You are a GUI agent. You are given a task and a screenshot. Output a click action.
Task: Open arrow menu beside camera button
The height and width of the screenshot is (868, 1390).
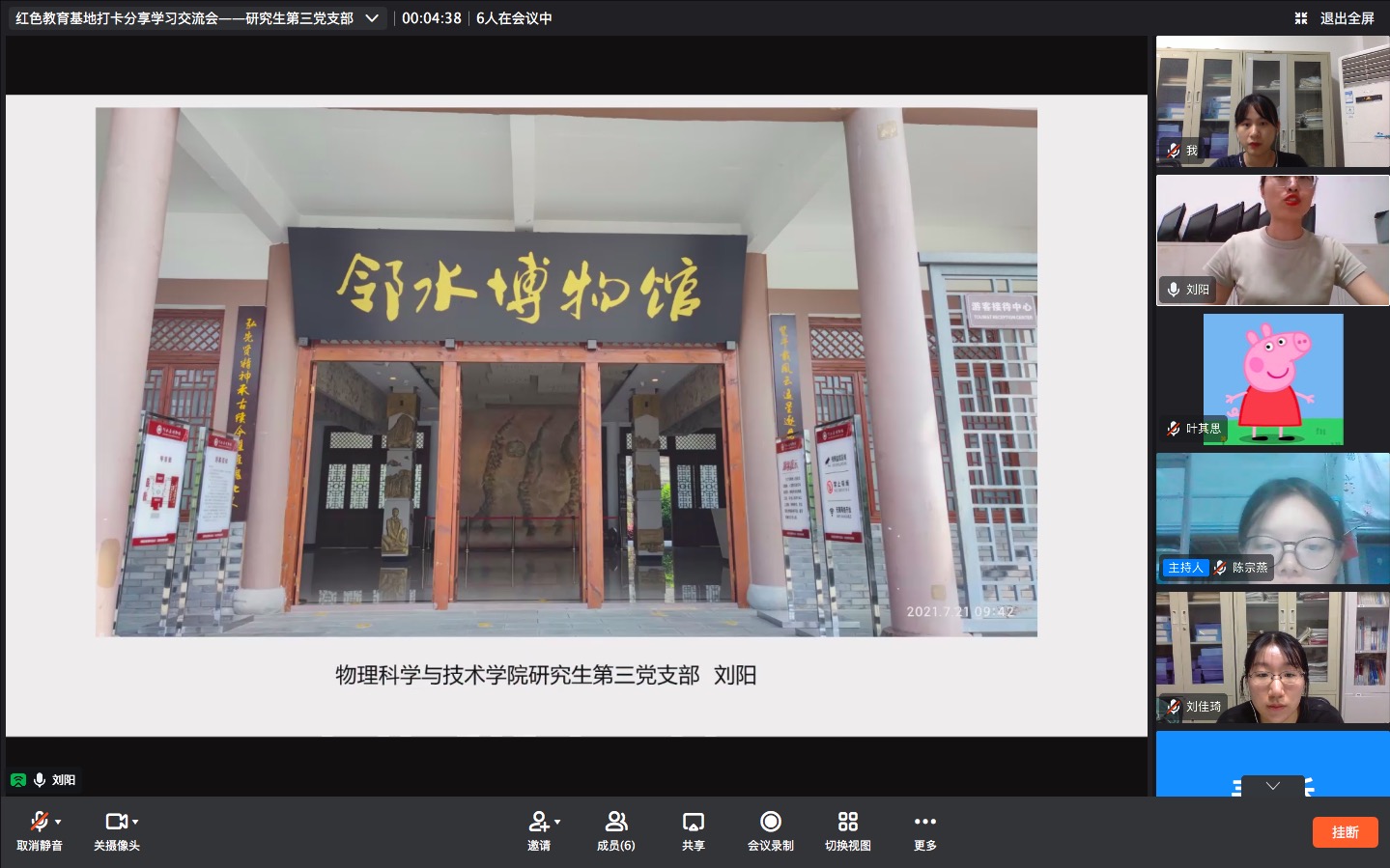point(136,822)
